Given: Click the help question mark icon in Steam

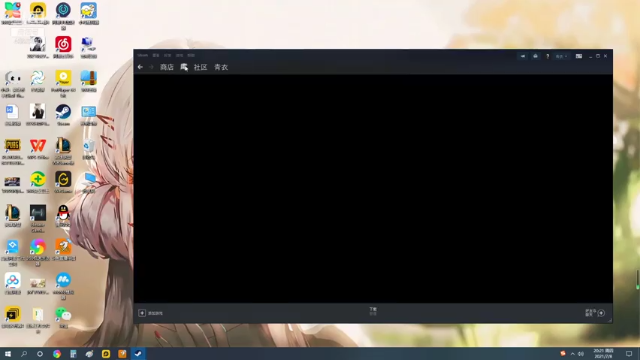Looking at the screenshot, I should click(547, 56).
